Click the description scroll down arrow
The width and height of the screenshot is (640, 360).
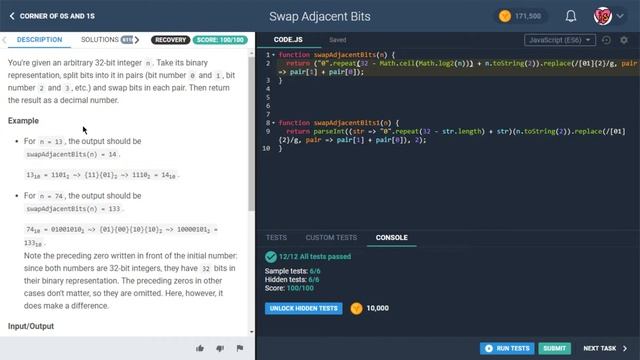[251, 332]
